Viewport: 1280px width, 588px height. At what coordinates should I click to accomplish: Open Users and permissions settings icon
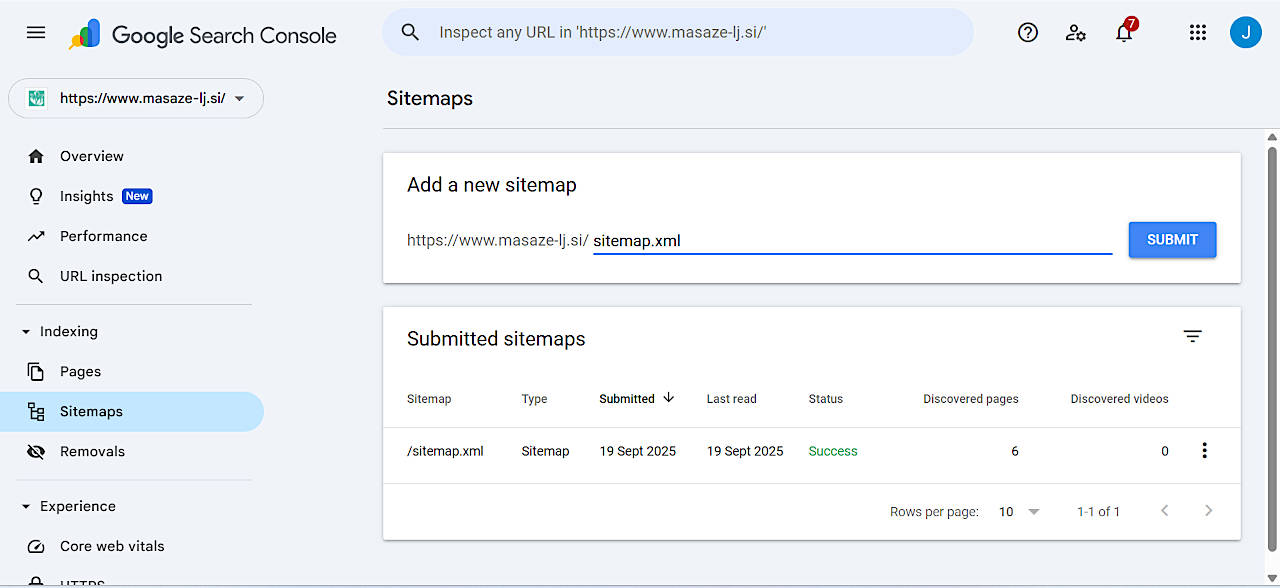(1076, 33)
